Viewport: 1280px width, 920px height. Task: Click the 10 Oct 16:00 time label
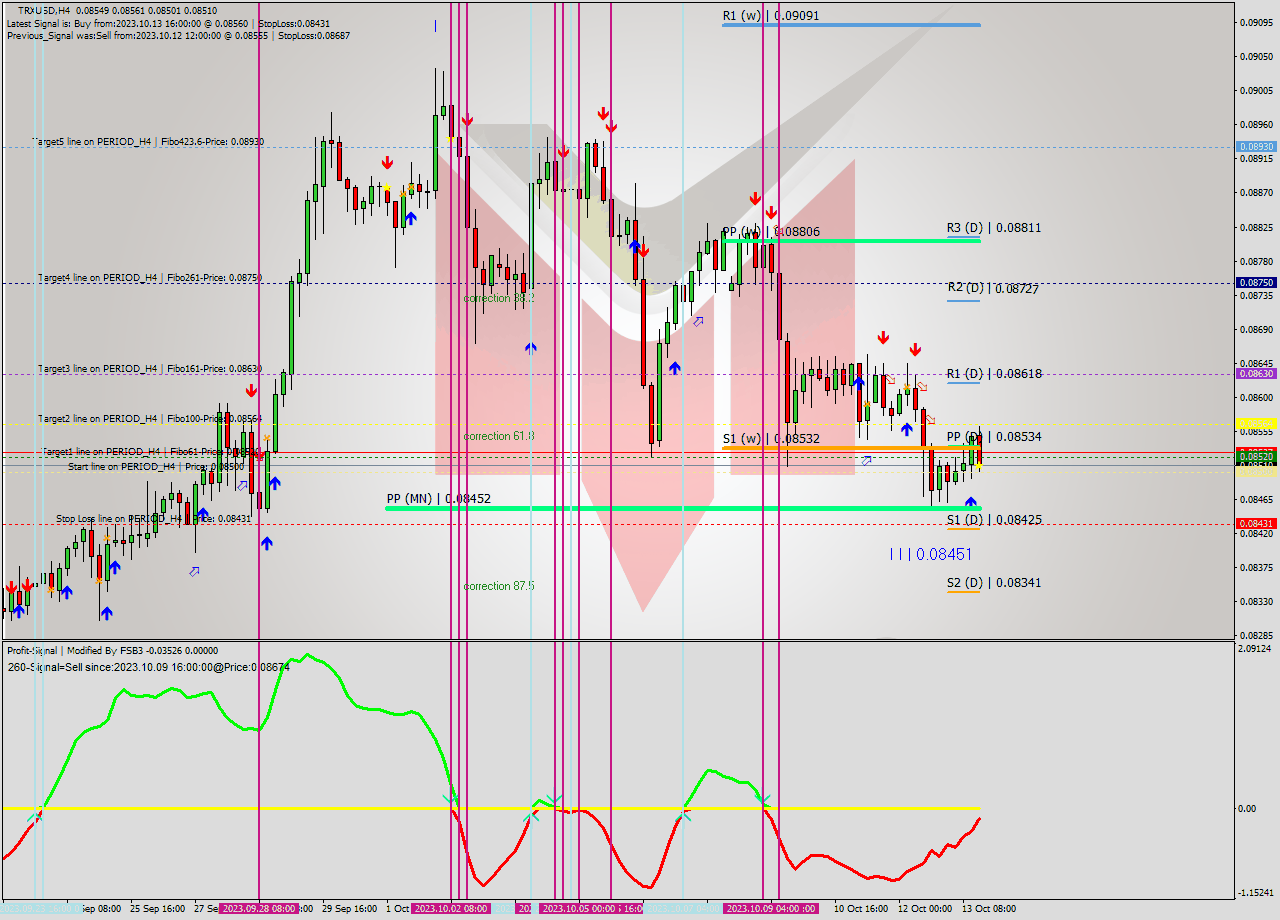(x=861, y=909)
